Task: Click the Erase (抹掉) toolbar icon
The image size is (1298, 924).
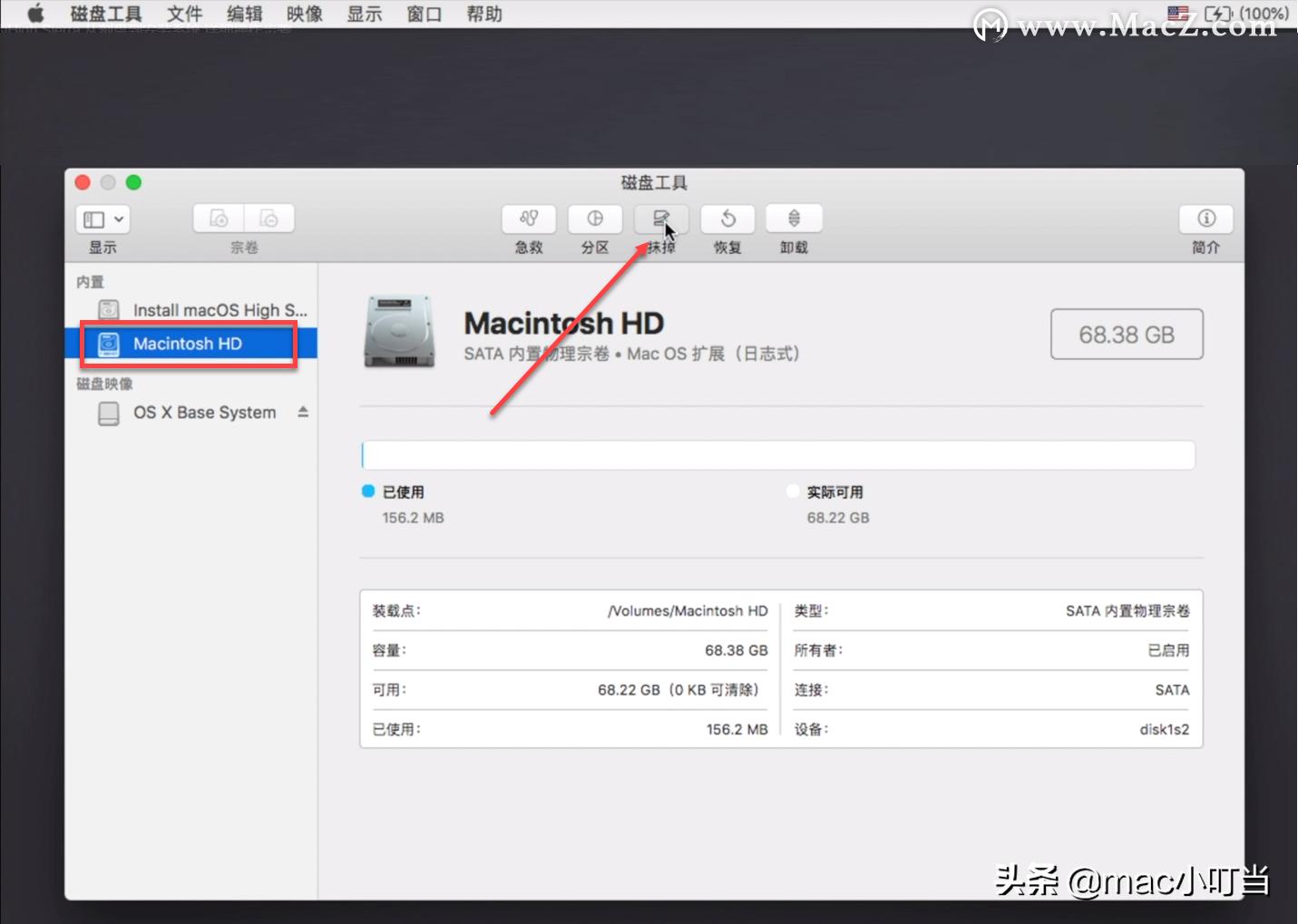Action: tap(660, 219)
